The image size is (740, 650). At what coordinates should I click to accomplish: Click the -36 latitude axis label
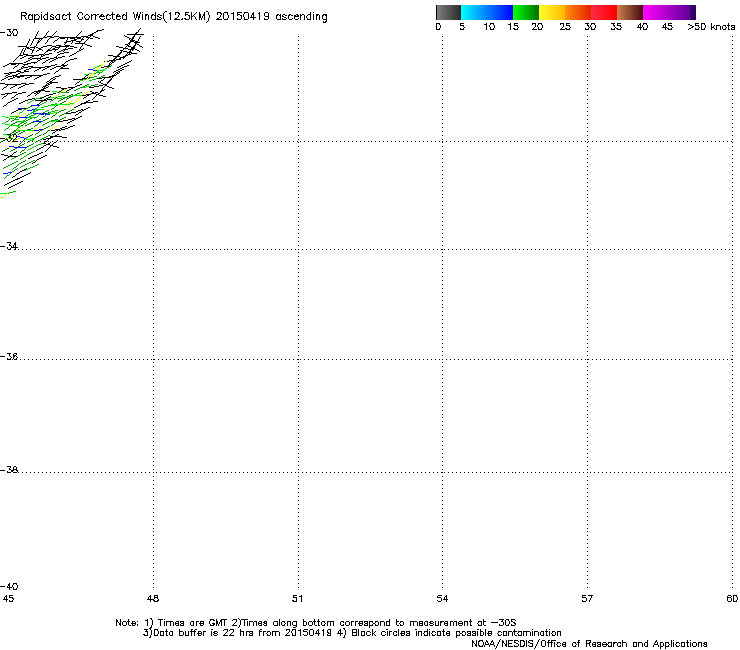[9, 356]
